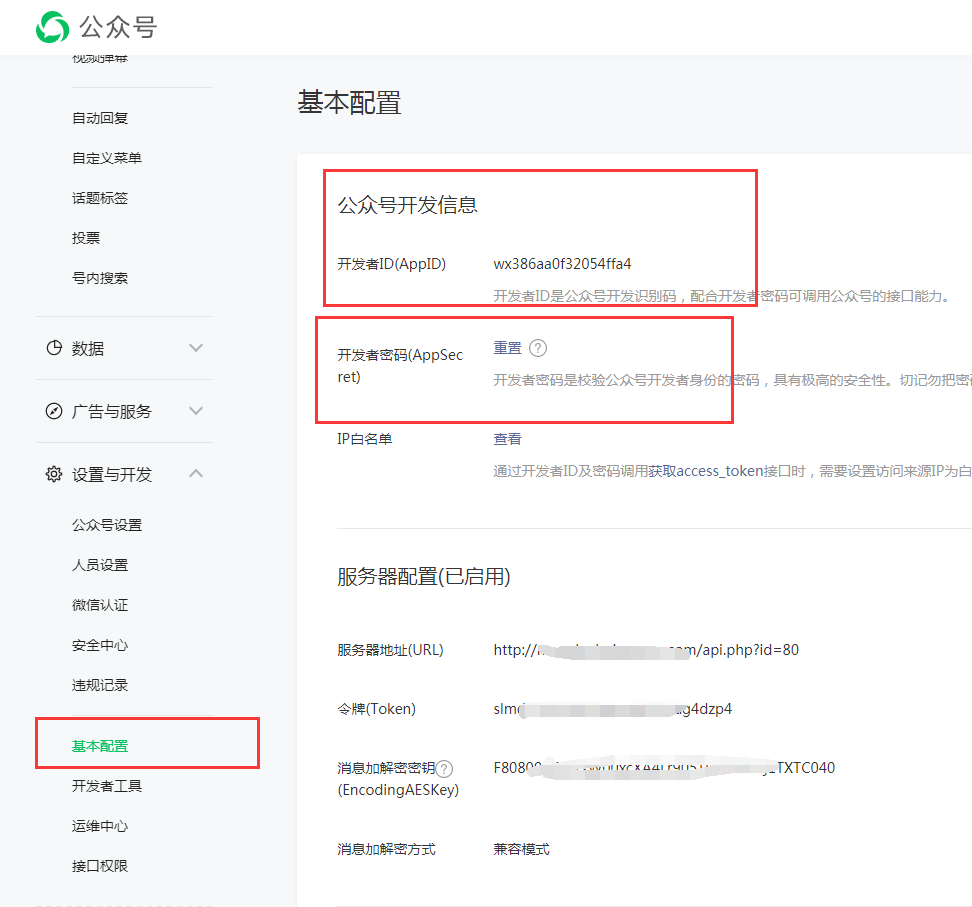Go to 安全中心 page
Viewport: 972px width, 907px height.
100,645
